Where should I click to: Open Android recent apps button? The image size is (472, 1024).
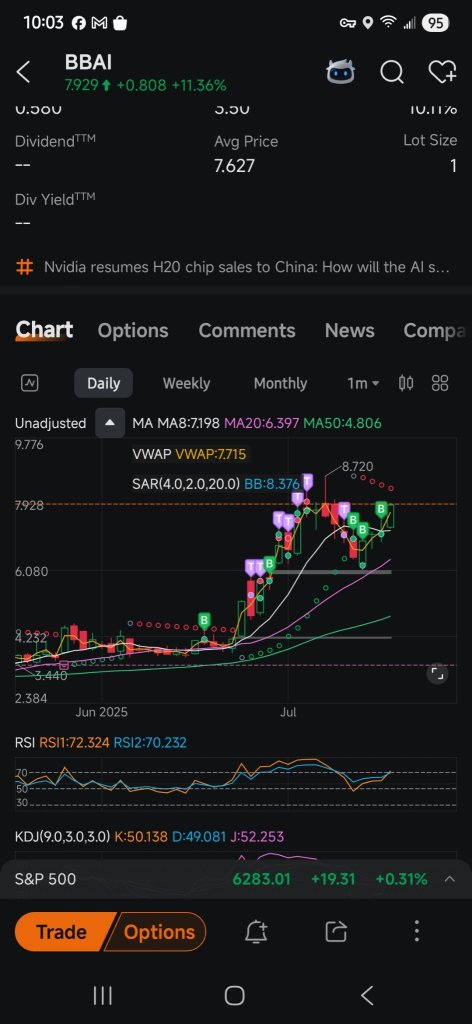(102, 996)
